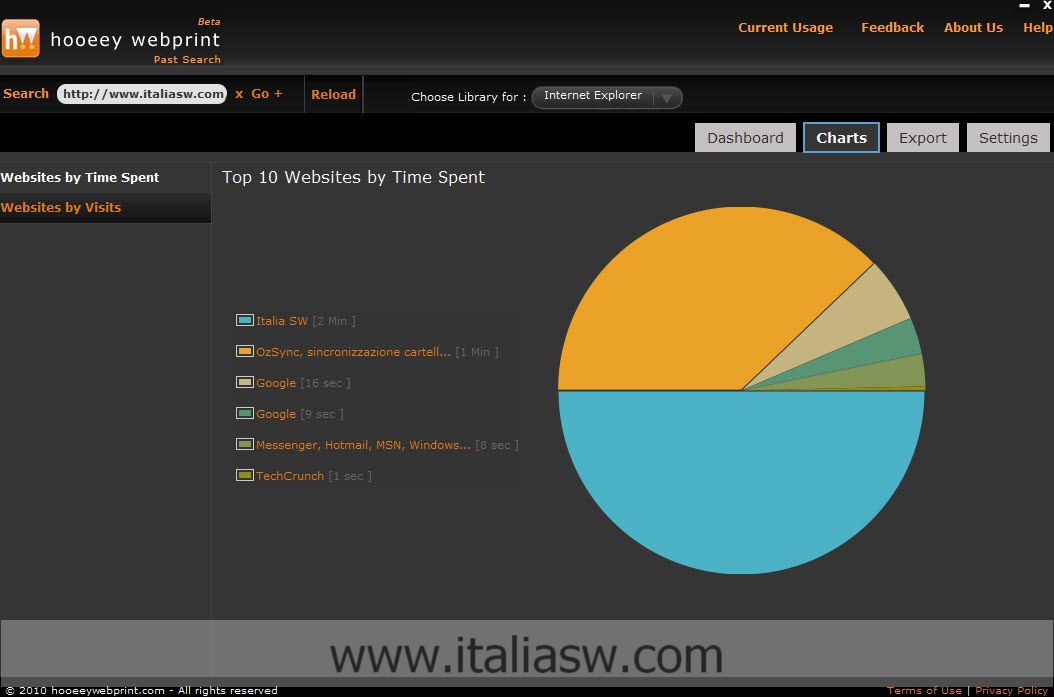The image size is (1054, 697).
Task: Open the Messenger, Hotmail, MSN legend entry
Action: [363, 445]
